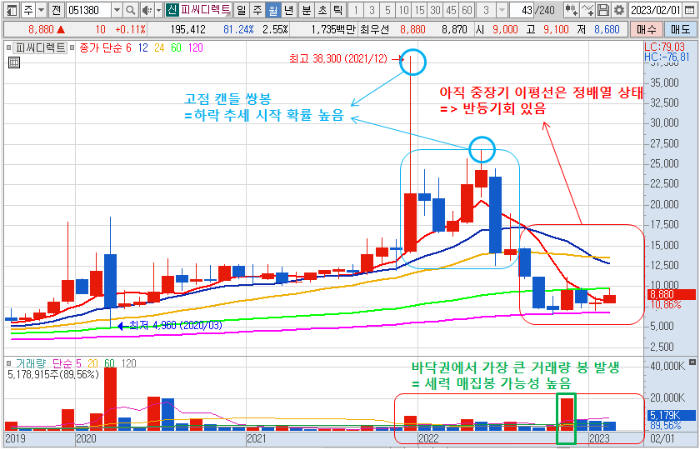
Task: Select the monthly 월 period tab
Action: tap(273, 10)
